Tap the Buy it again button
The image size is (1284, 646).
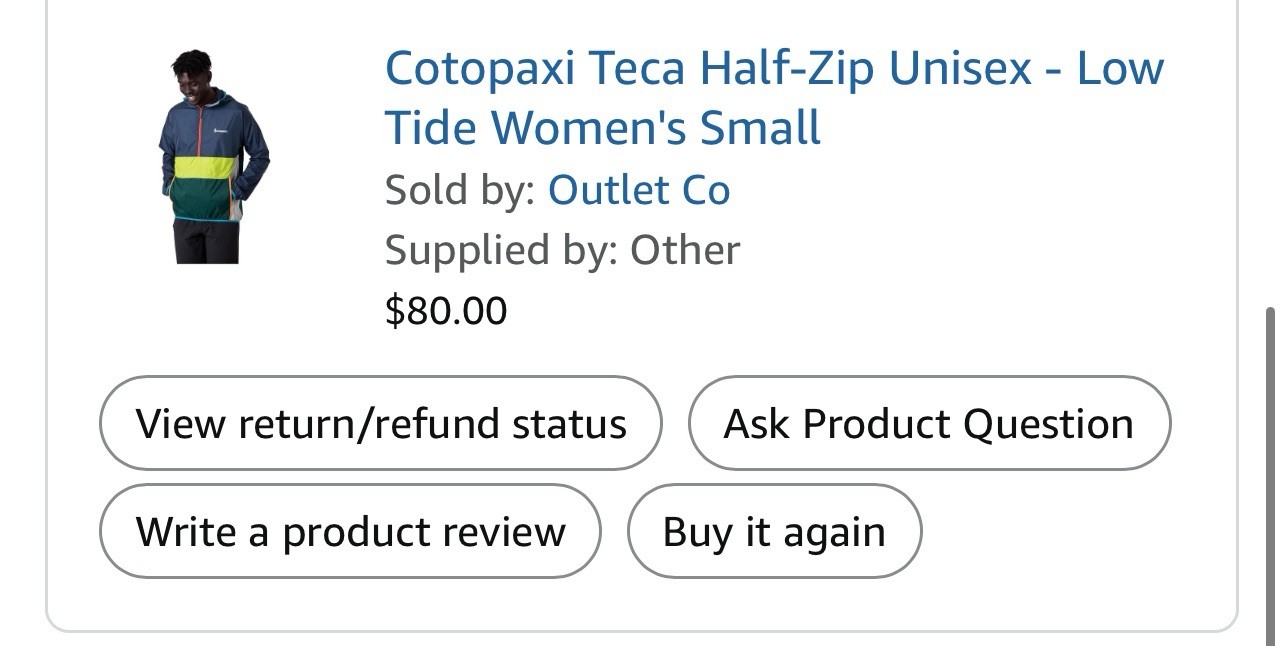tap(773, 532)
